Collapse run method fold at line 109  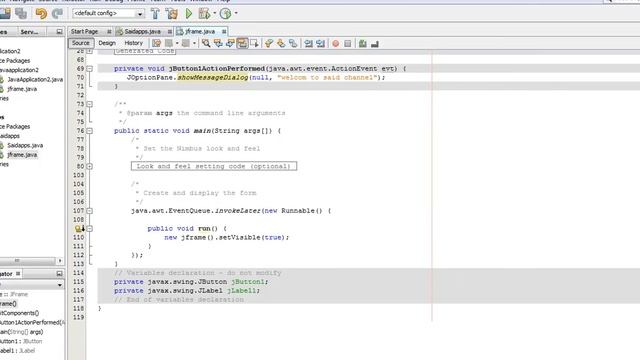(x=89, y=229)
